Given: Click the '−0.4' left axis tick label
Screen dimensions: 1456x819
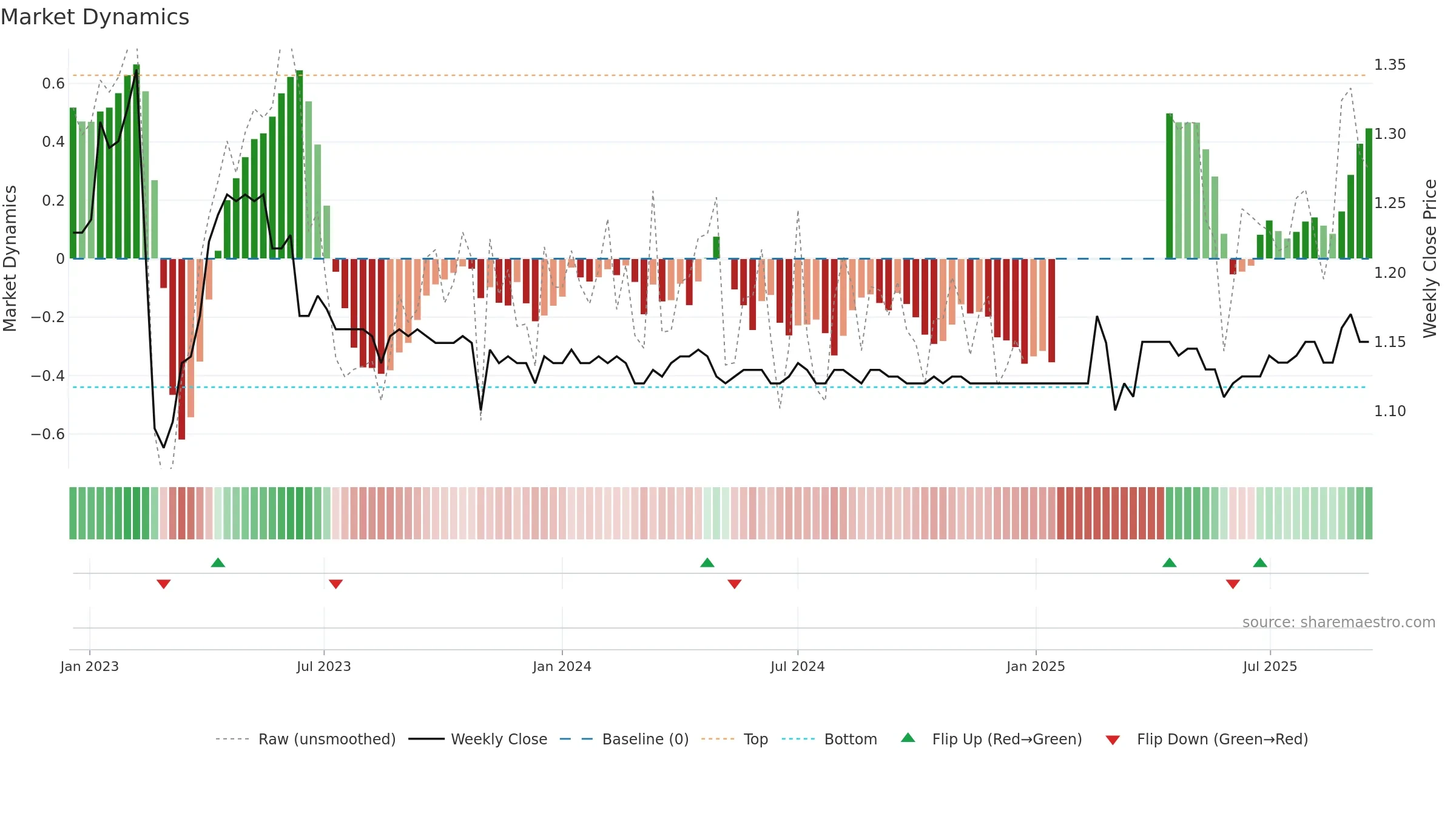Looking at the screenshot, I should pos(48,376).
